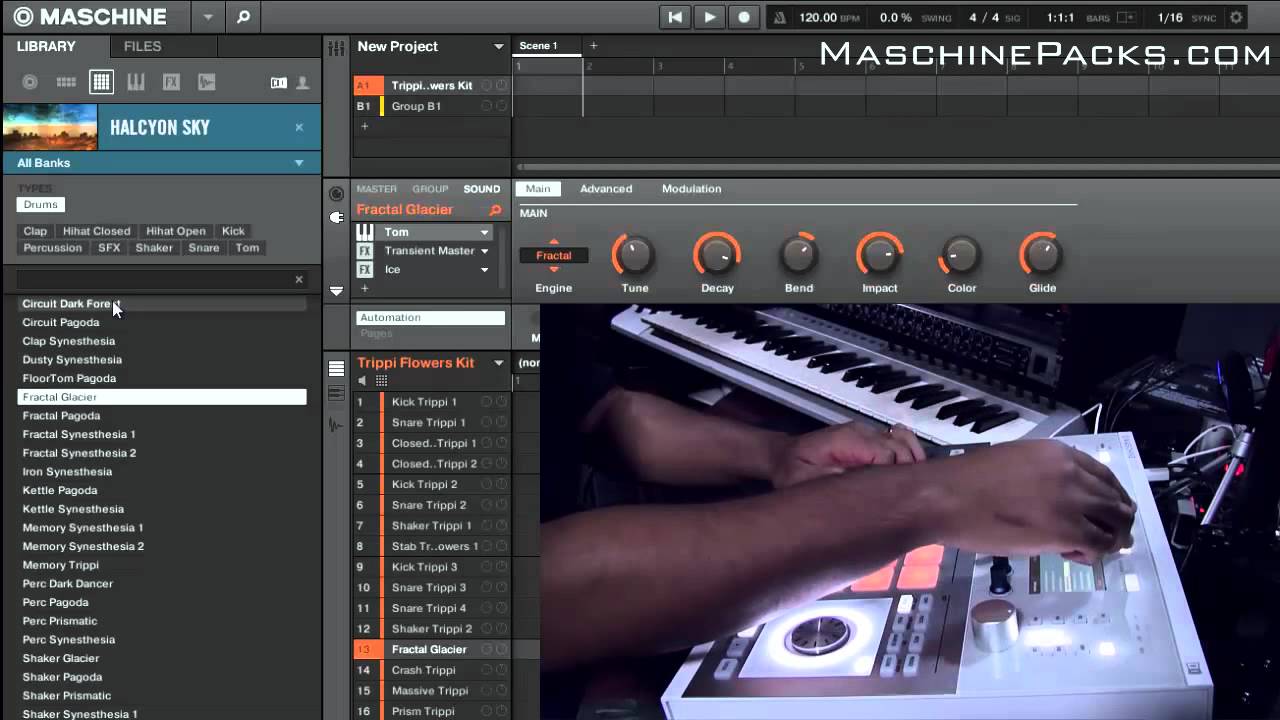Start playback with Play button

709,17
